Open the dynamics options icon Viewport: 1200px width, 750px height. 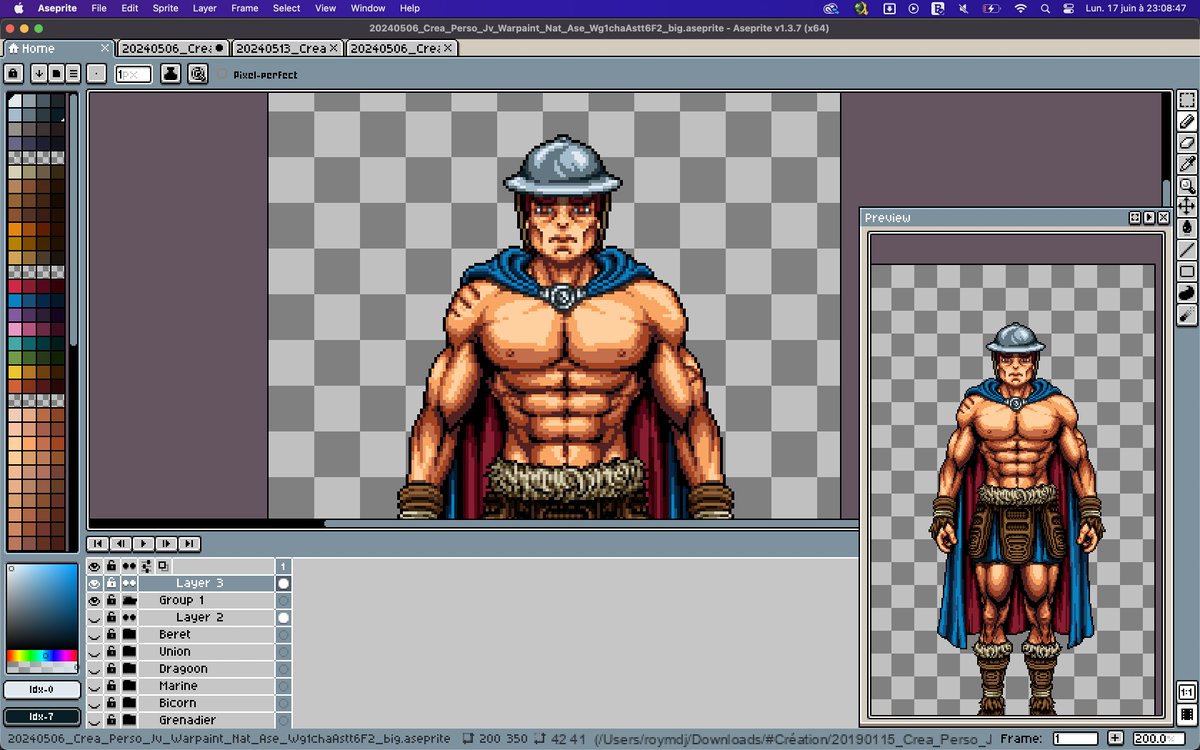[198, 73]
